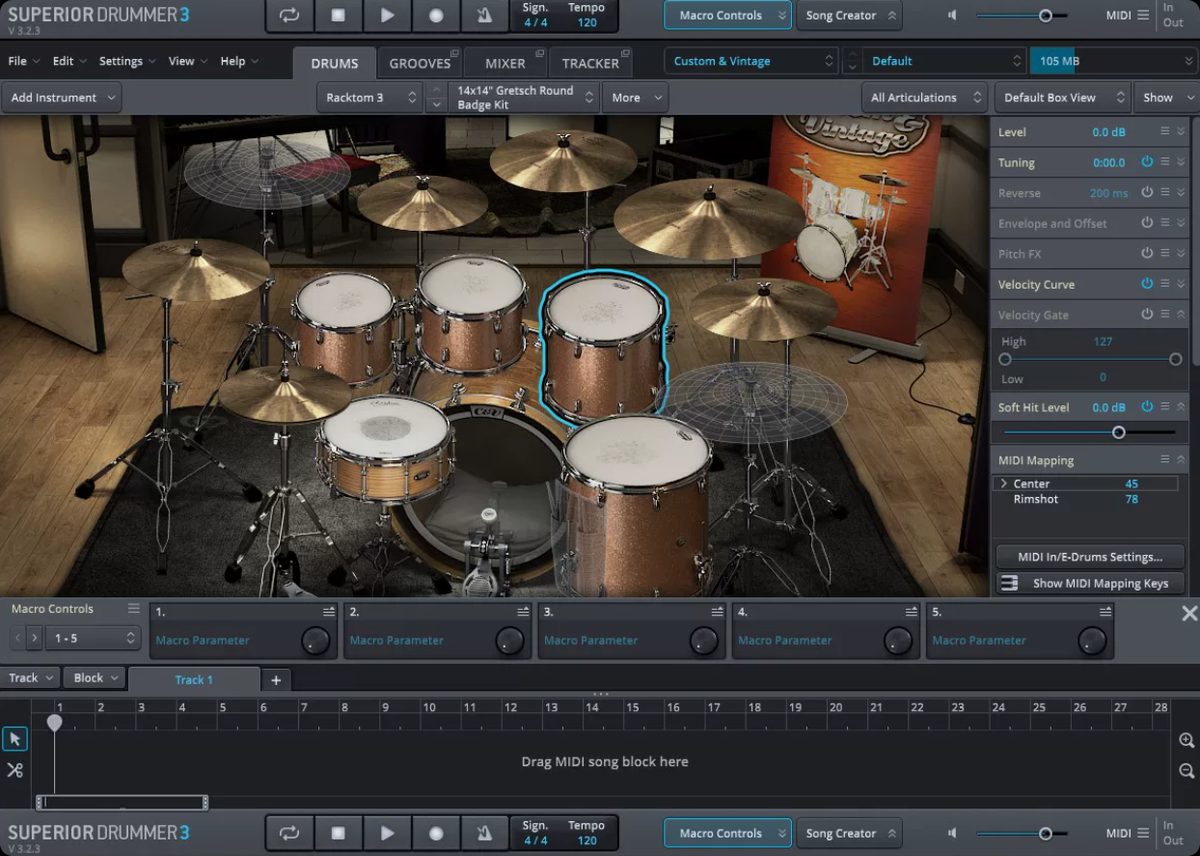Click the detach icon on the MIXER tab
Screen dimensions: 1200x856
pyautogui.click(x=539, y=53)
